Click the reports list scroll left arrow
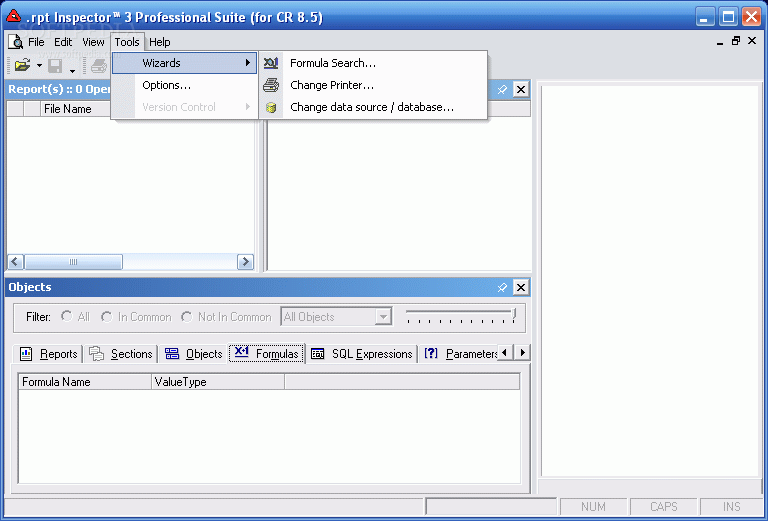 coord(15,261)
